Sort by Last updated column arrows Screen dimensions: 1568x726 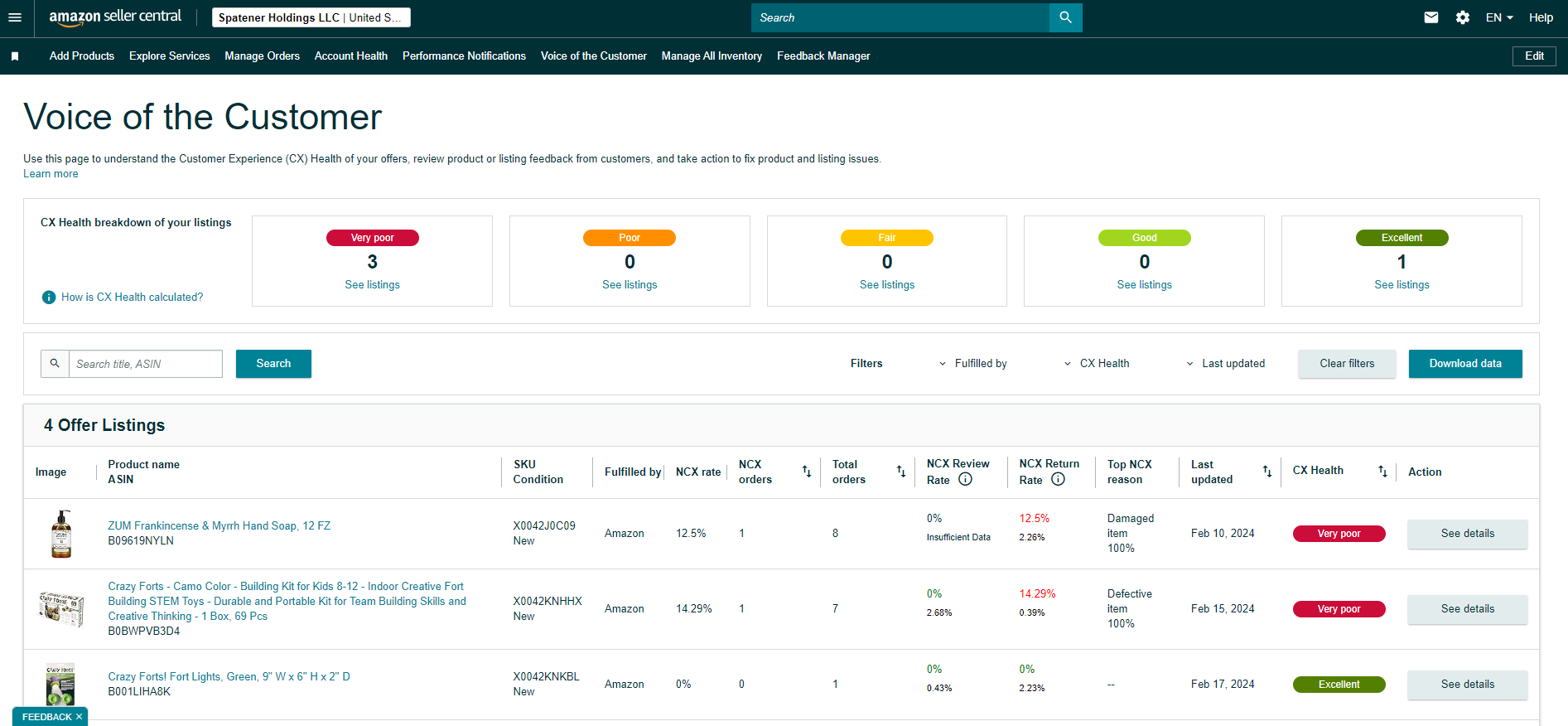[1267, 472]
